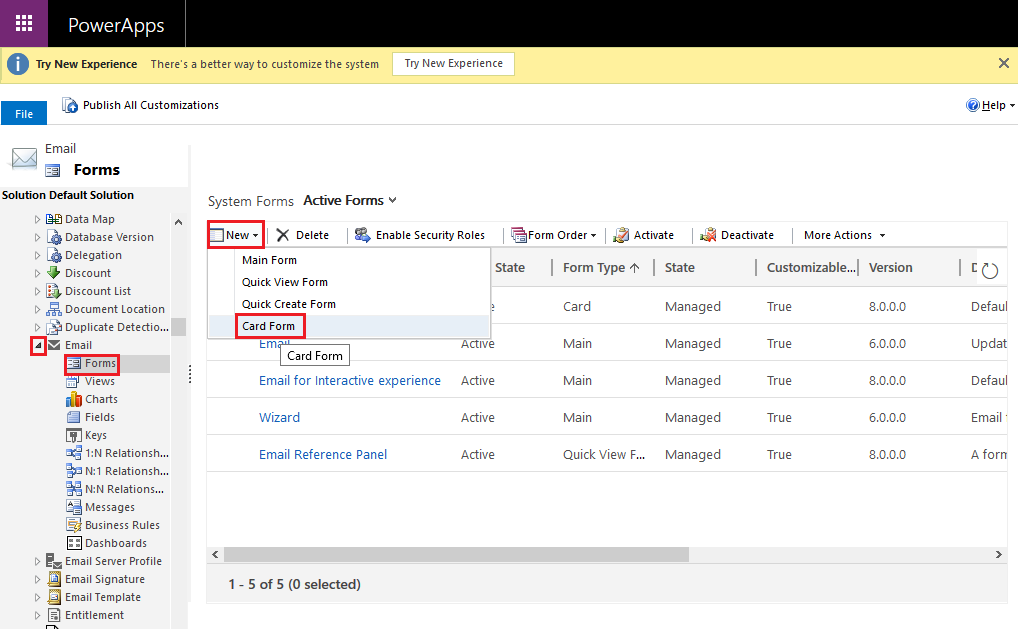Refresh the forms grid
This screenshot has height=629, width=1018.
pos(989,270)
